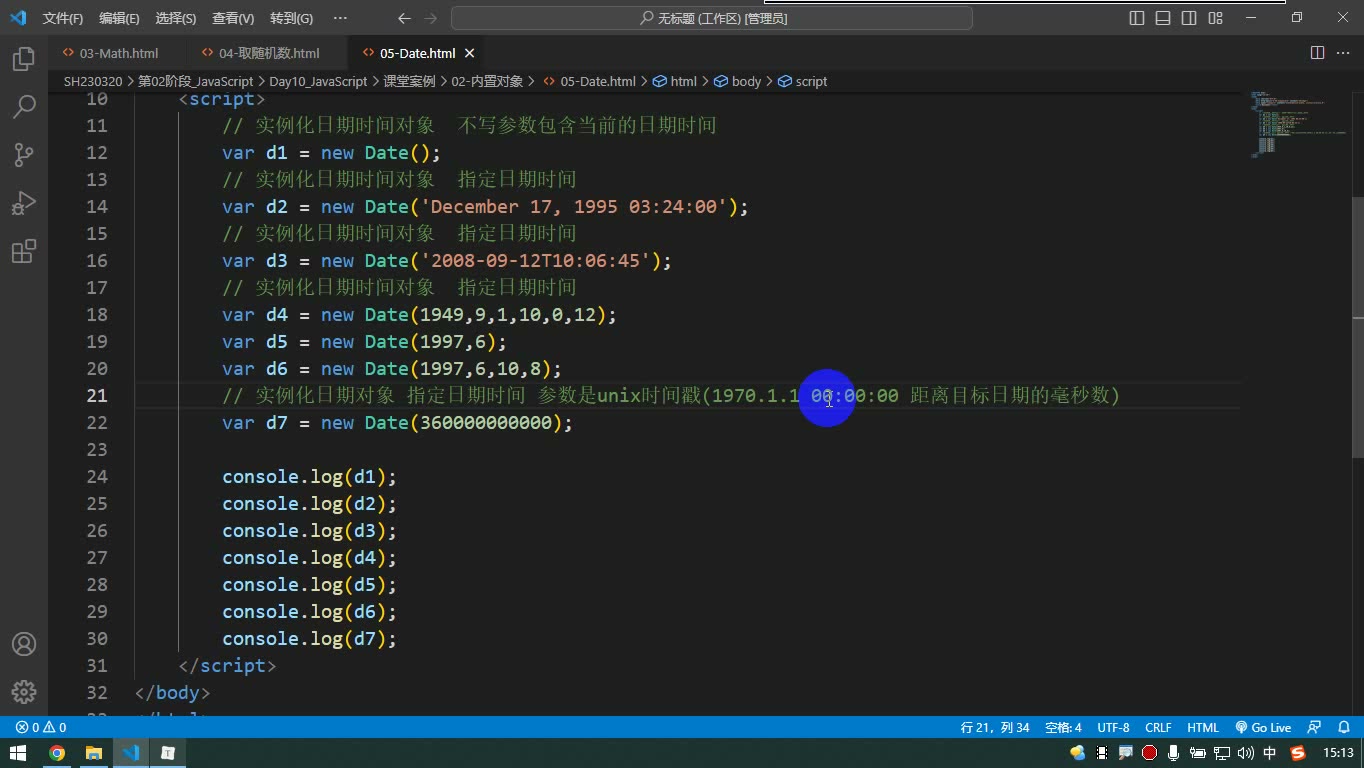This screenshot has width=1364, height=768.
Task: Expand the overflow menu ellipsis in menu bar
Action: click(340, 18)
